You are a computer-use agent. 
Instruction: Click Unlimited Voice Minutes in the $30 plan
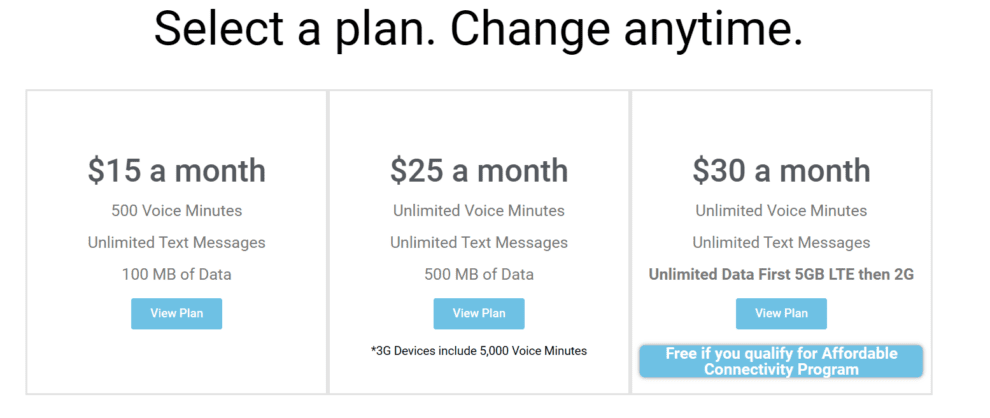point(781,211)
